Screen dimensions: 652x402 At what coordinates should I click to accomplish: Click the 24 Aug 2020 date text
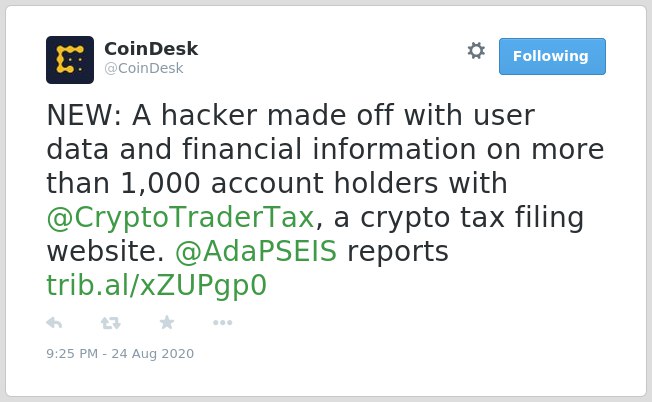point(153,353)
